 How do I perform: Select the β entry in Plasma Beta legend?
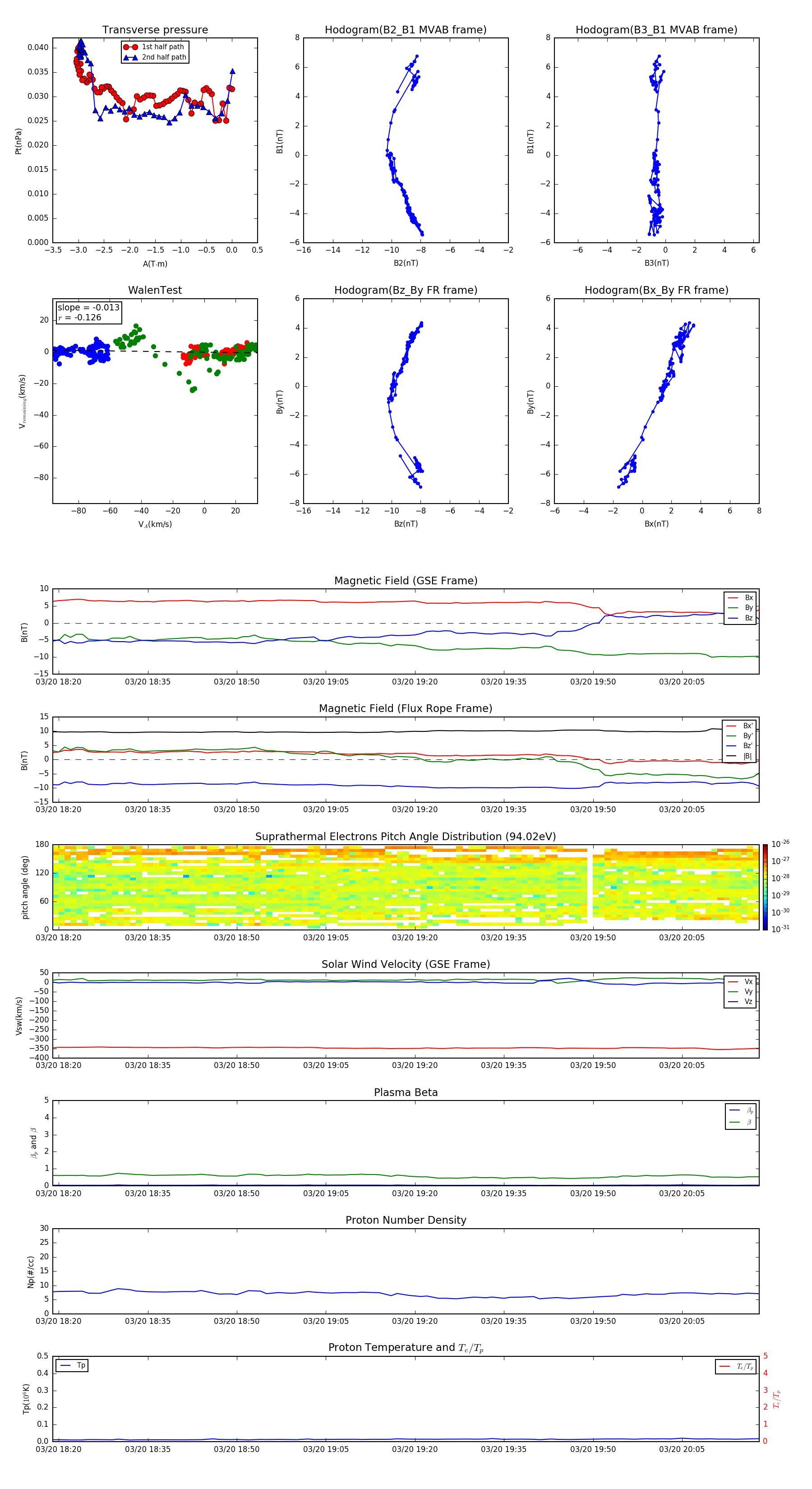[x=741, y=1122]
